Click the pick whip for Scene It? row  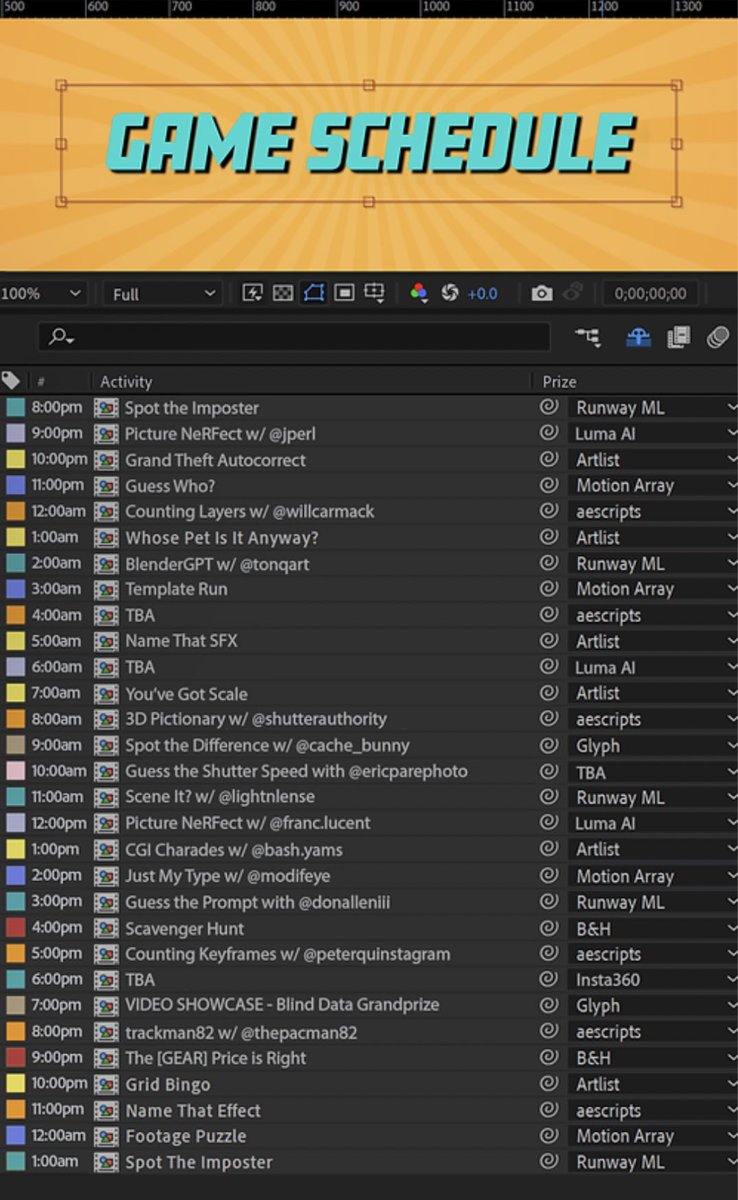tap(549, 797)
